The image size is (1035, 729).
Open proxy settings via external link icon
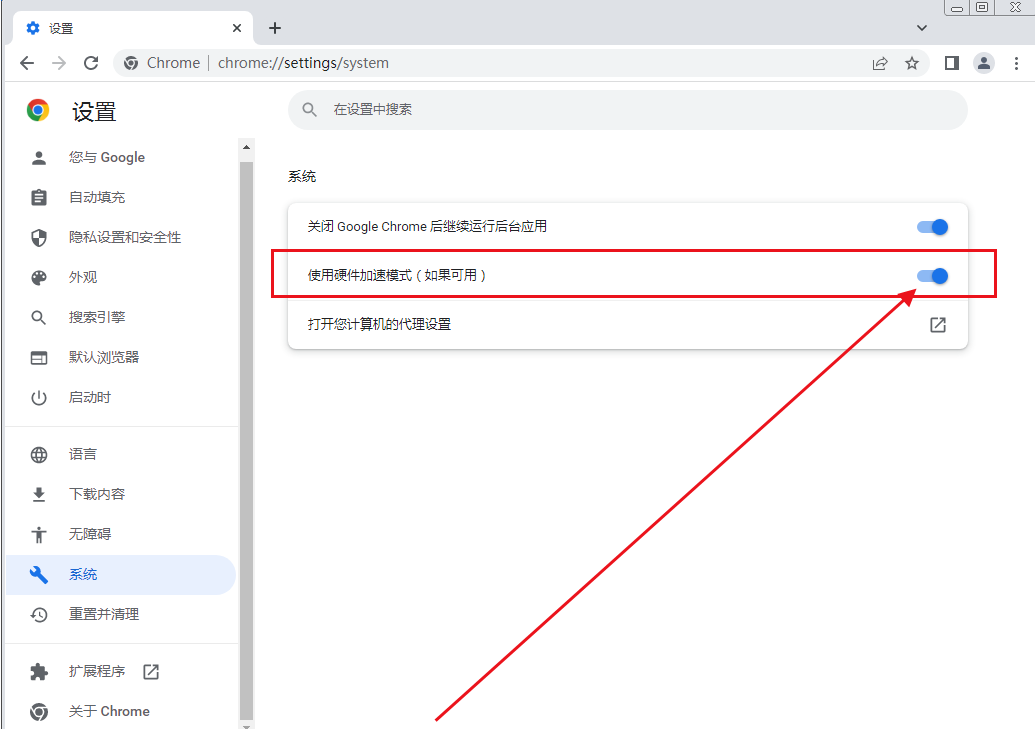pyautogui.click(x=938, y=325)
